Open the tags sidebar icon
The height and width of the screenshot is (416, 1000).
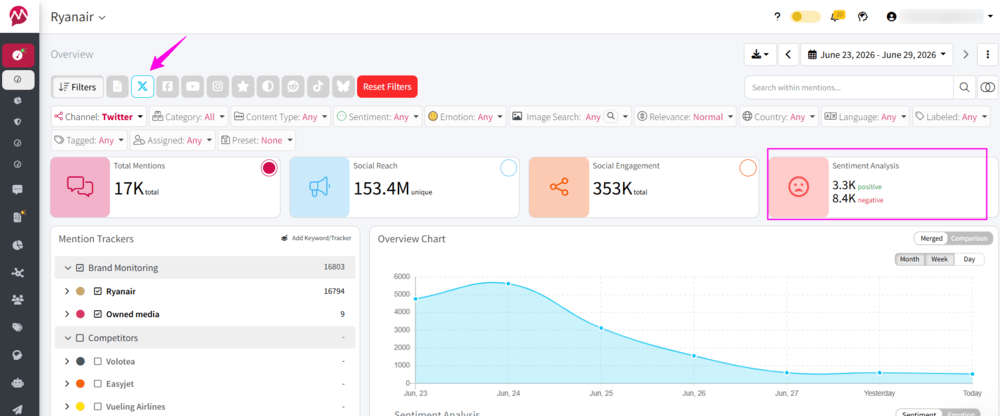pos(18,327)
